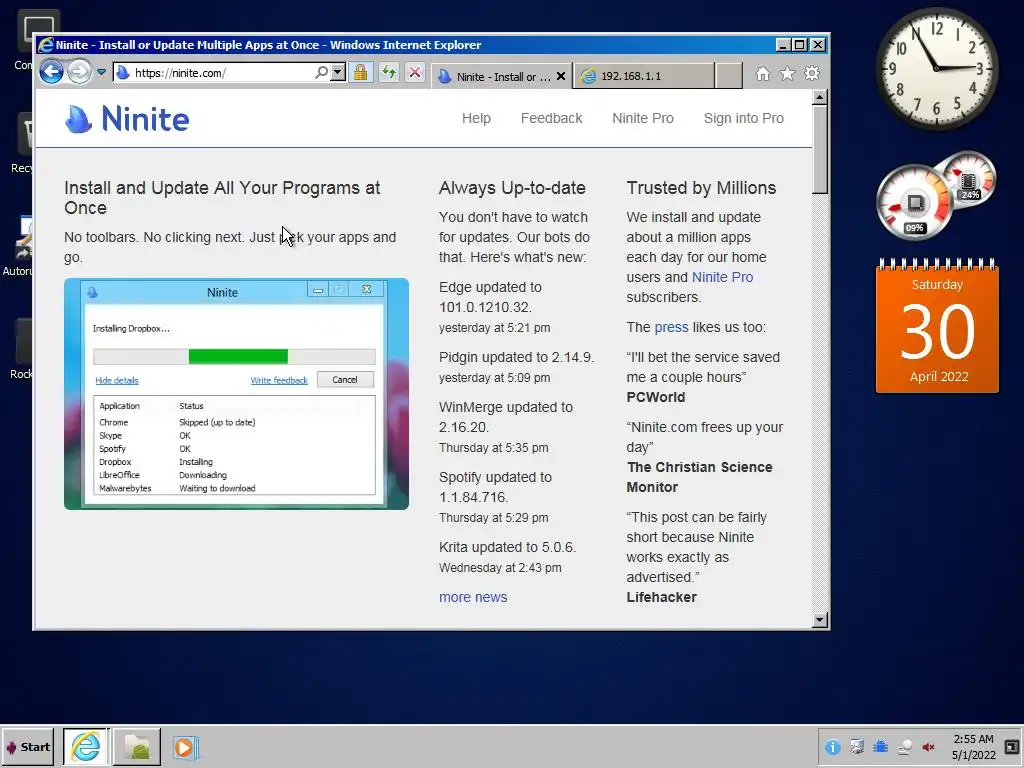Open the Start menu
Viewport: 1024px width, 768px height.
pos(27,746)
